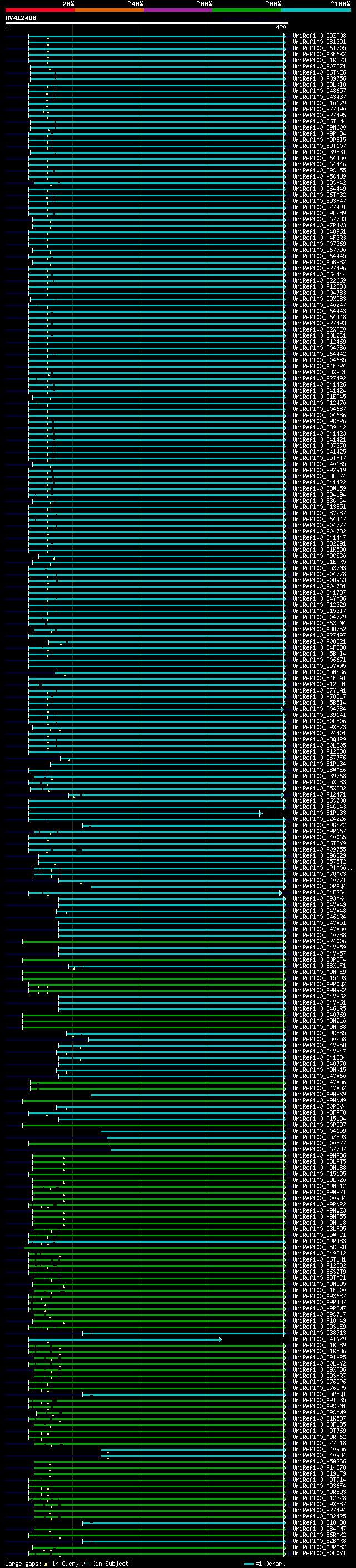
Task: Select the UniRef100_Q3SA42 label
Action: [x=319, y=182]
